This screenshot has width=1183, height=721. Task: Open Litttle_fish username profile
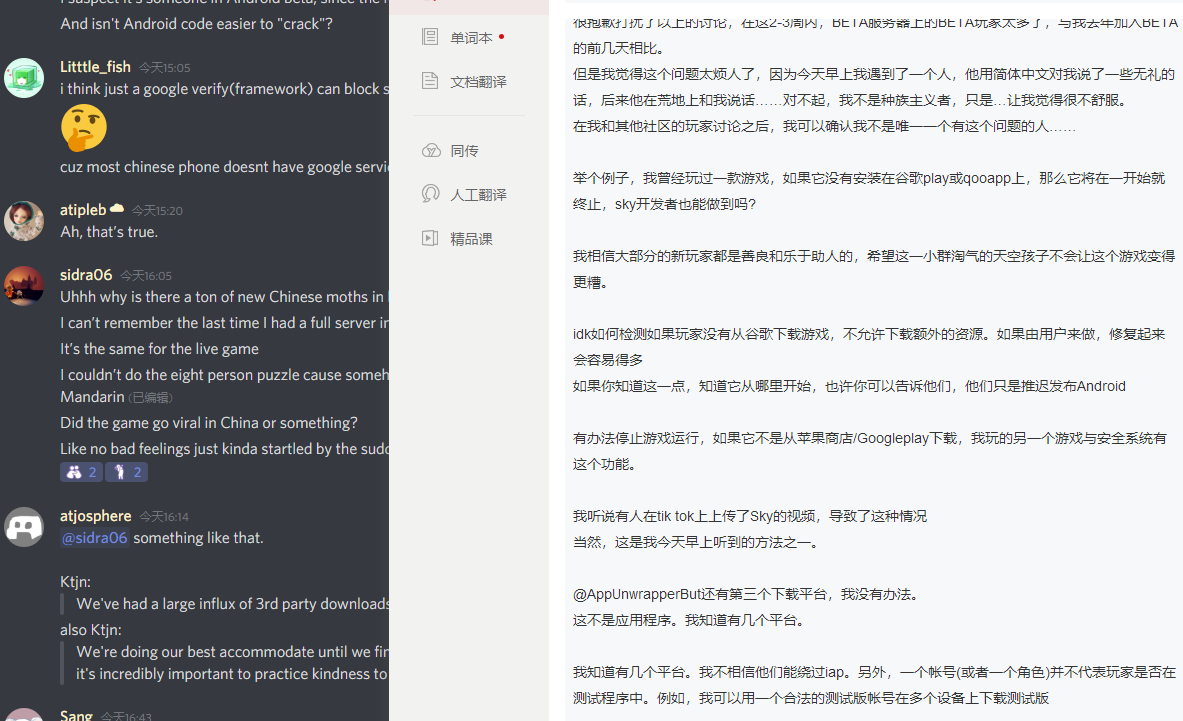click(x=95, y=67)
